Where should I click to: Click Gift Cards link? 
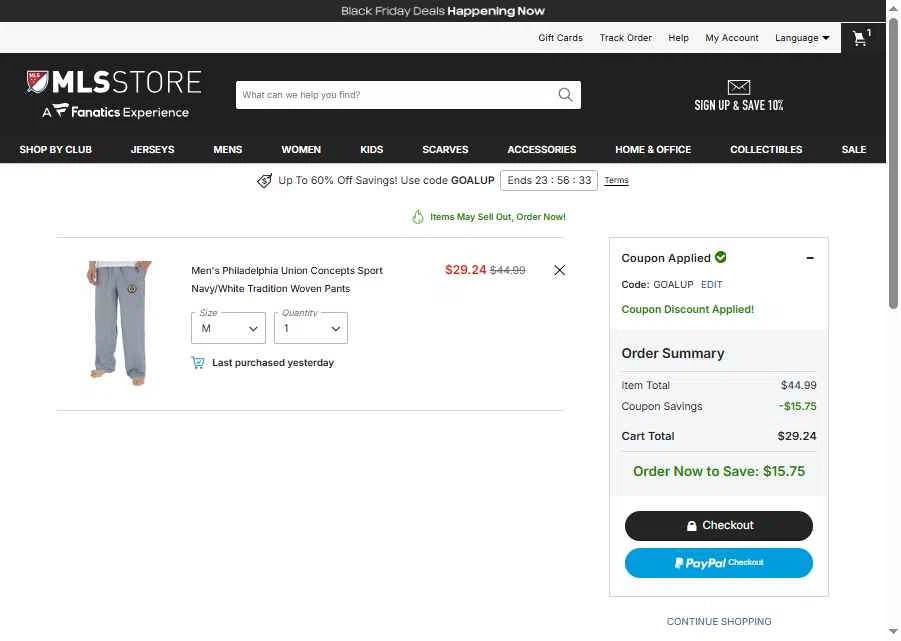(x=560, y=38)
